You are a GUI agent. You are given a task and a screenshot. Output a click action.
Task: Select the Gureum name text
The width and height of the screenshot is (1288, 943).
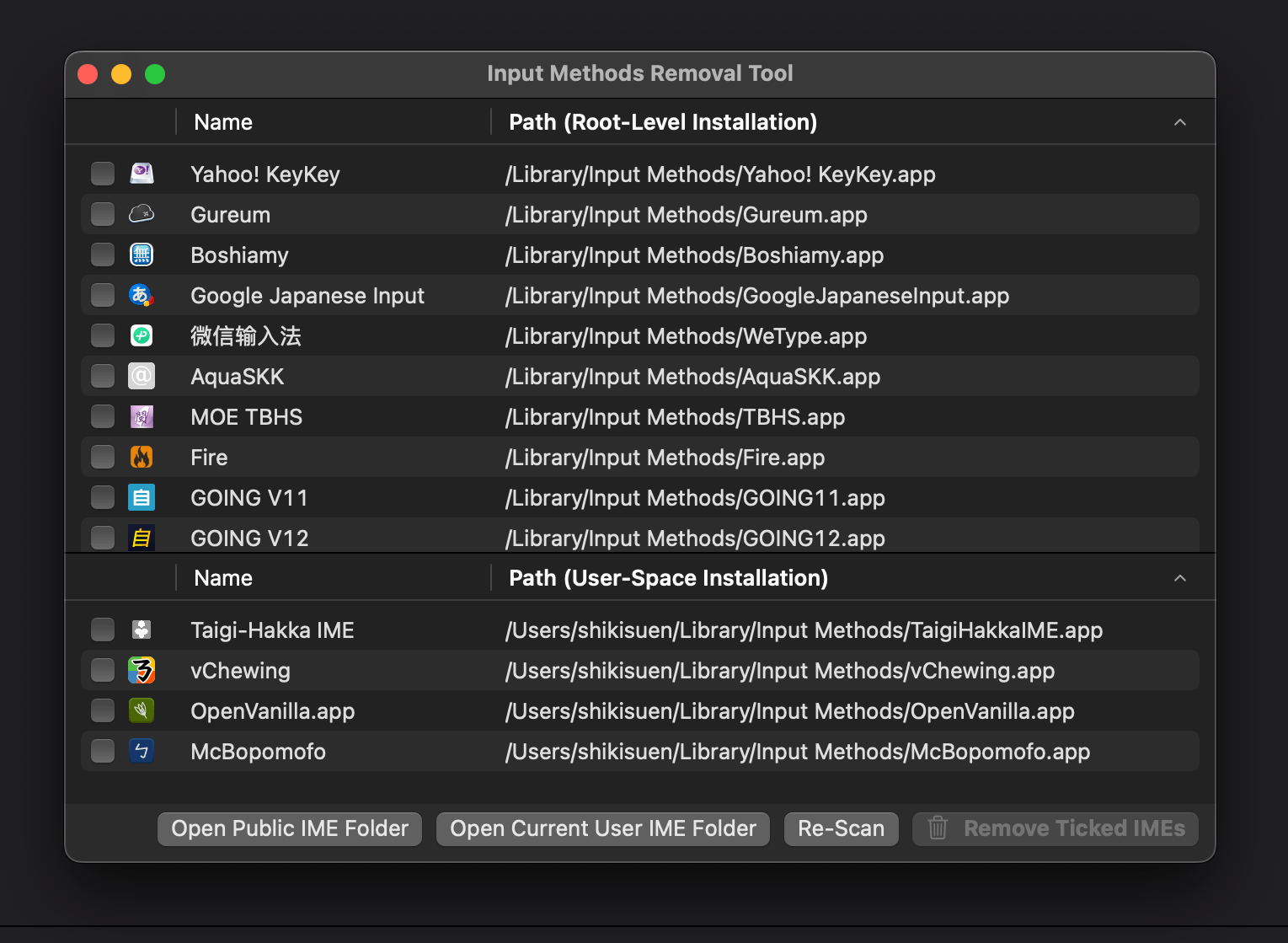(x=231, y=215)
